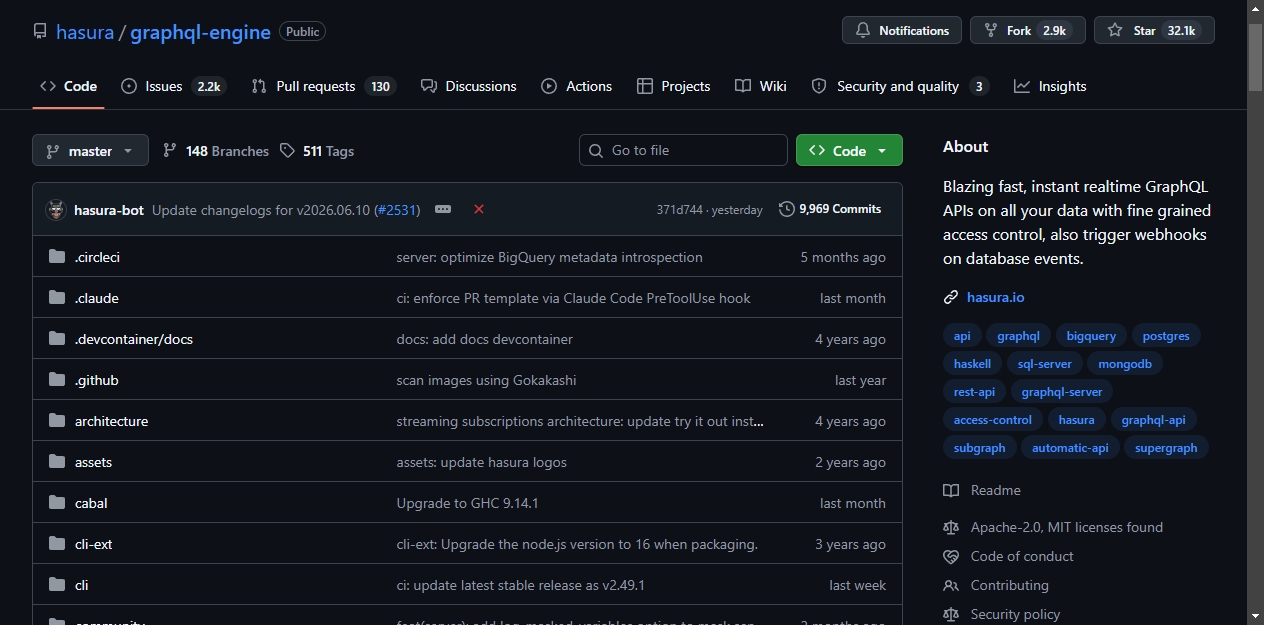Open the Projects tab
The width and height of the screenshot is (1264, 625).
click(x=674, y=86)
